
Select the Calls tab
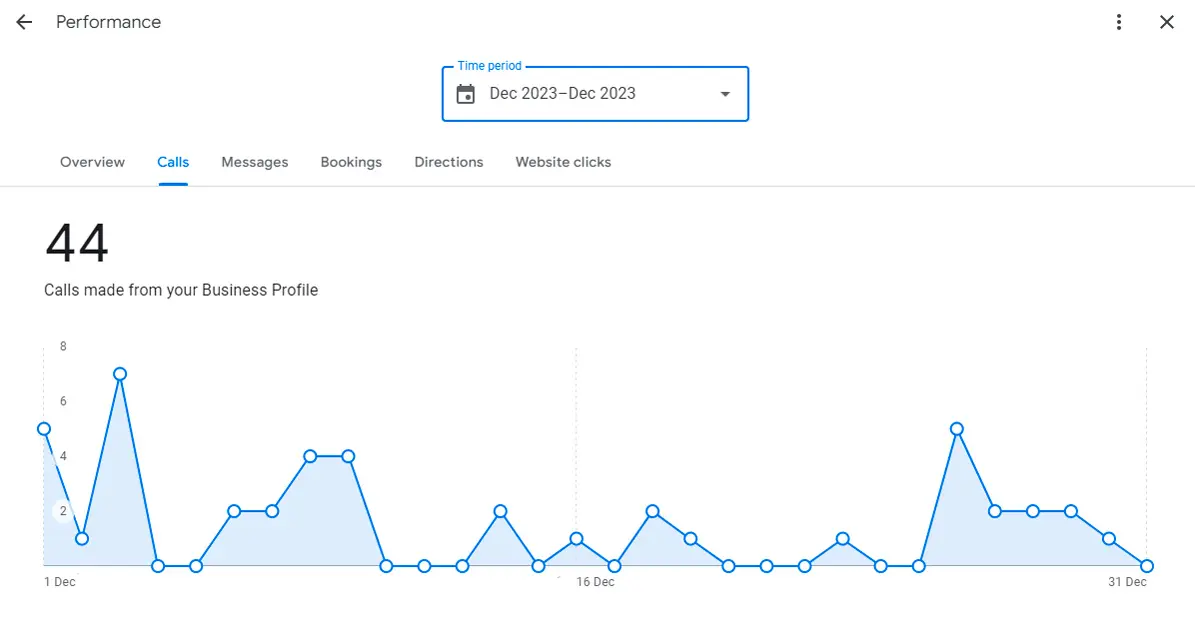[x=173, y=162]
